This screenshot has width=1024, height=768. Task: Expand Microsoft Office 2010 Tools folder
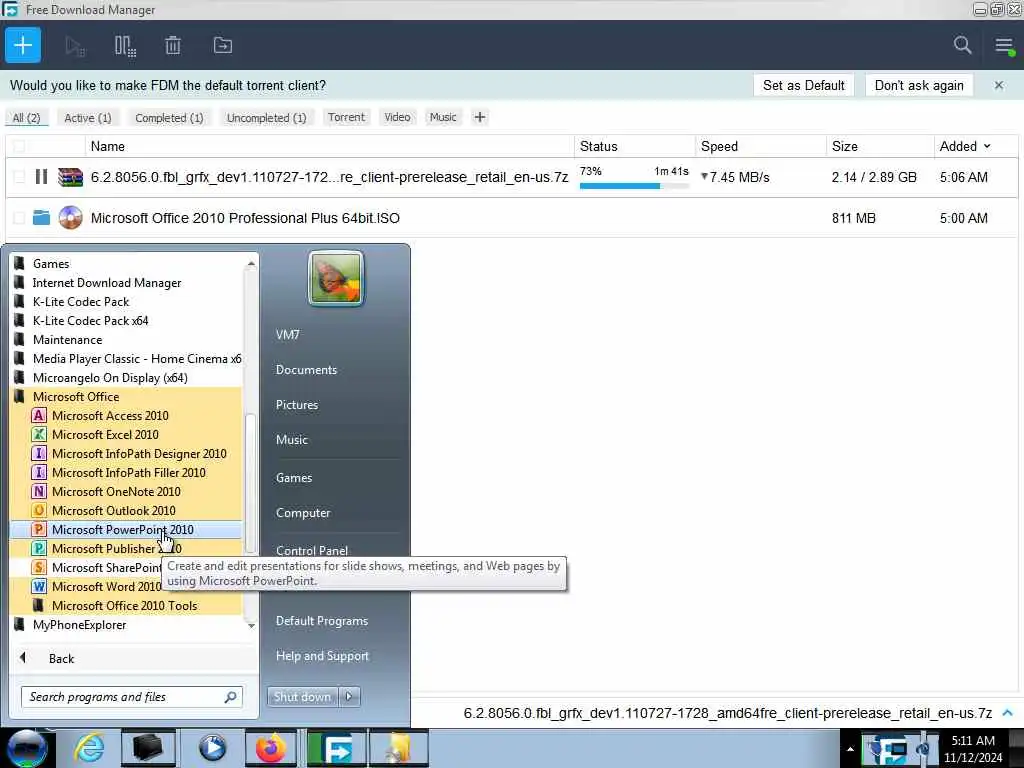pos(124,605)
